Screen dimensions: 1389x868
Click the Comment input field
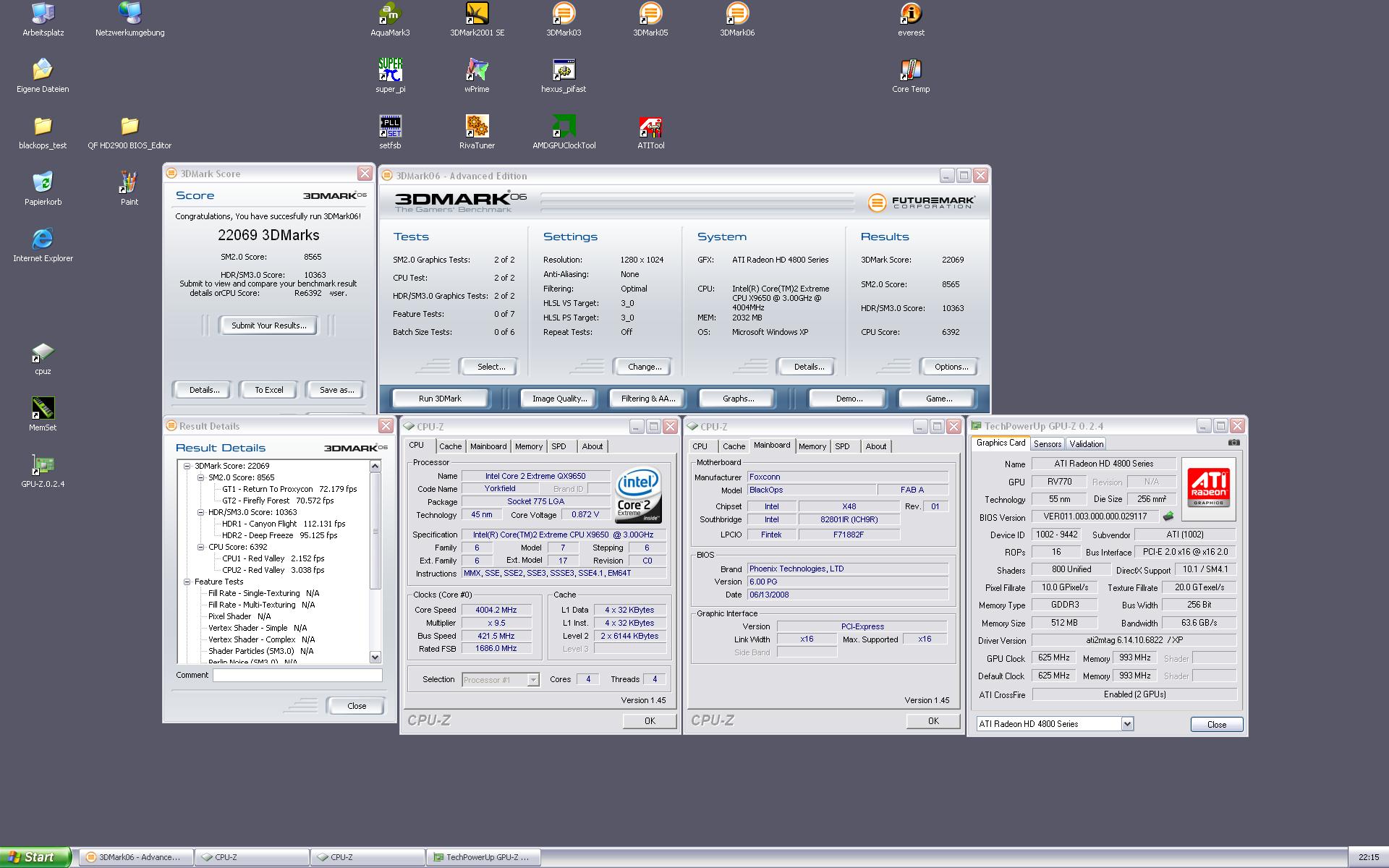pyautogui.click(x=297, y=675)
